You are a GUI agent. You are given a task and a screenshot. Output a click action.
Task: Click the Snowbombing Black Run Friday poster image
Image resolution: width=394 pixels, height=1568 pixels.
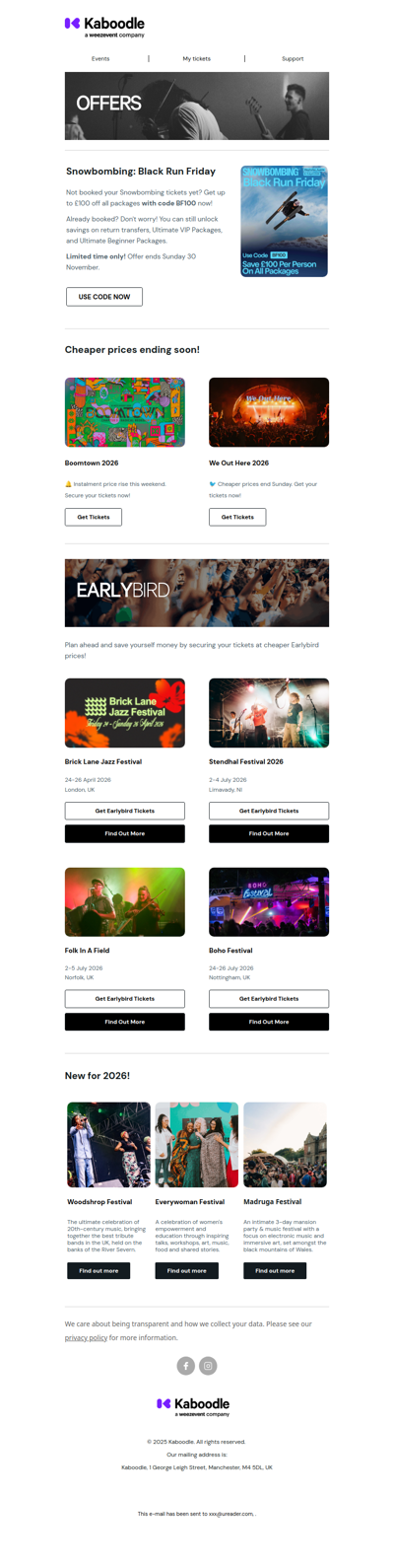[x=284, y=221]
